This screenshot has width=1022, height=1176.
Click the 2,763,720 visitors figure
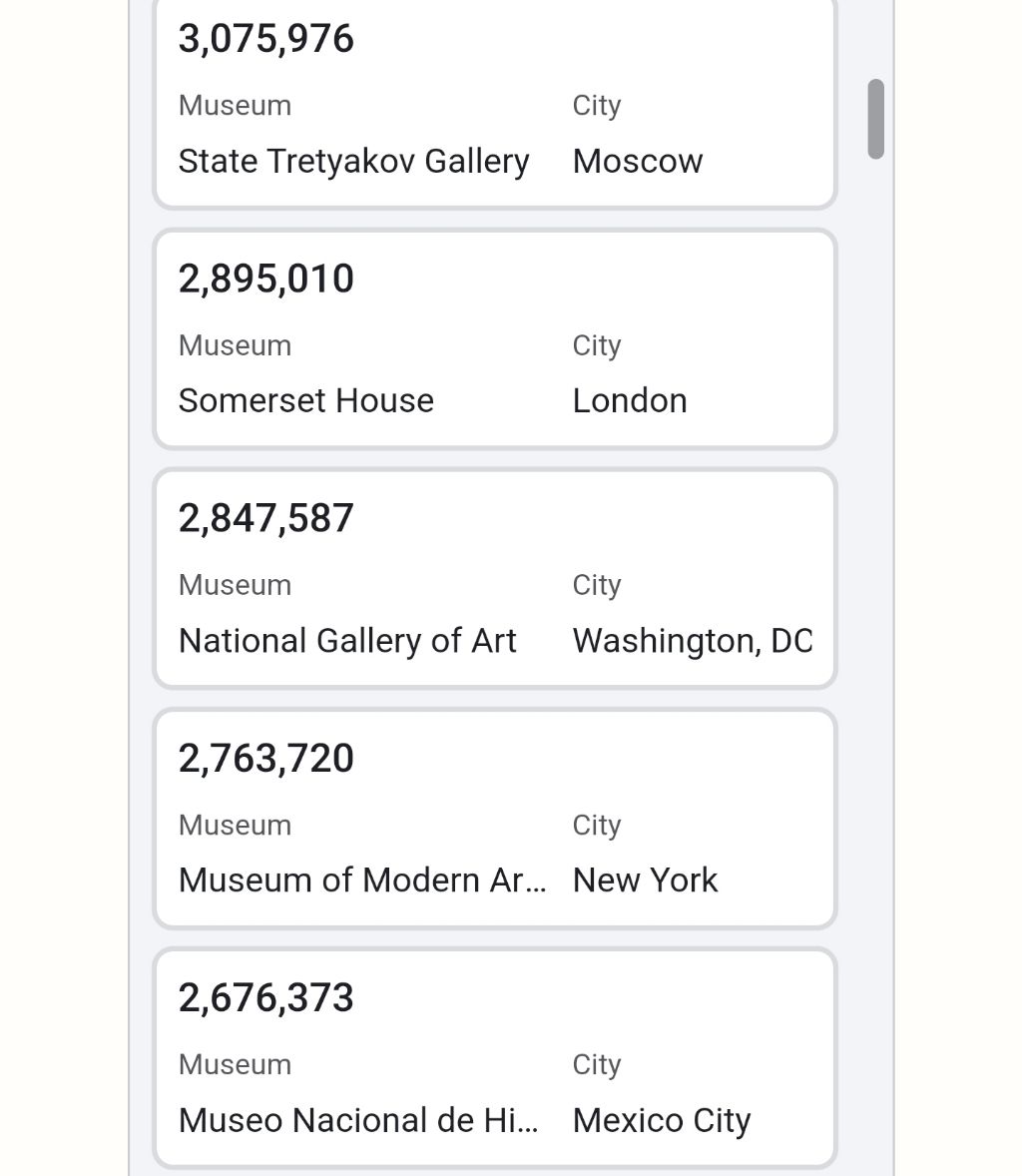(265, 759)
